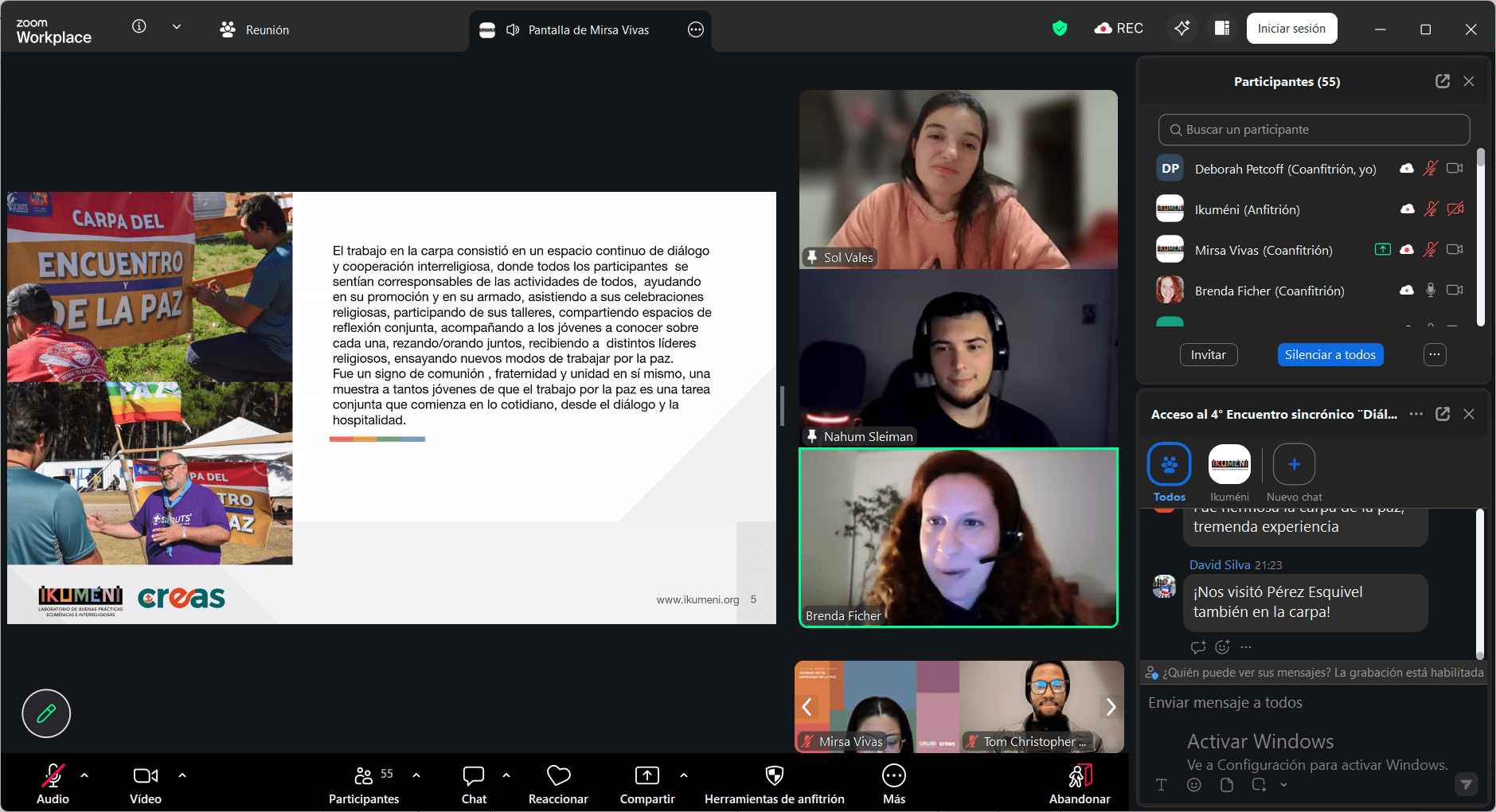Click the Participantes toolbar button
The image size is (1496, 812).
click(365, 783)
